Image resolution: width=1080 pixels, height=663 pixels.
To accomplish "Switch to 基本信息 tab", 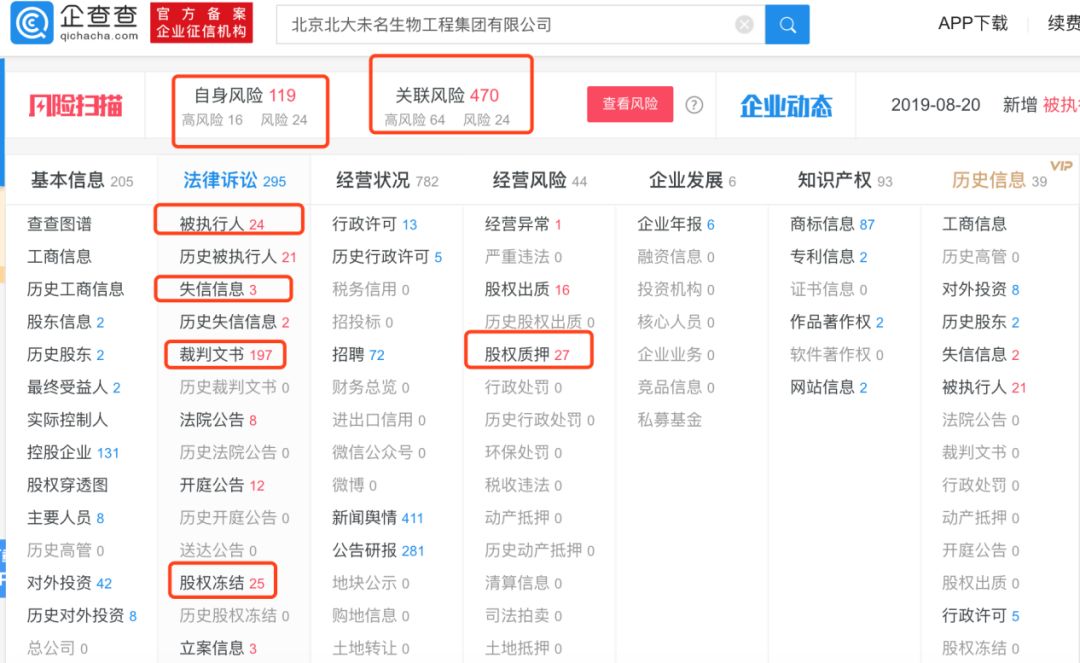I will 82,180.
